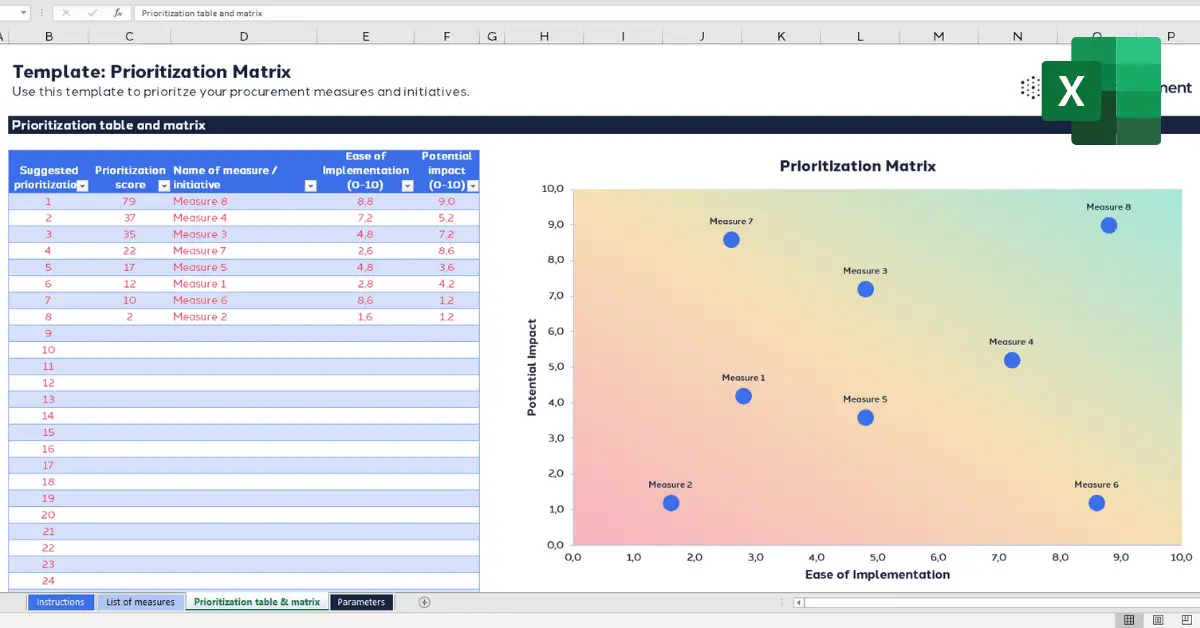Select the Page Break Preview icon

tap(1186, 619)
